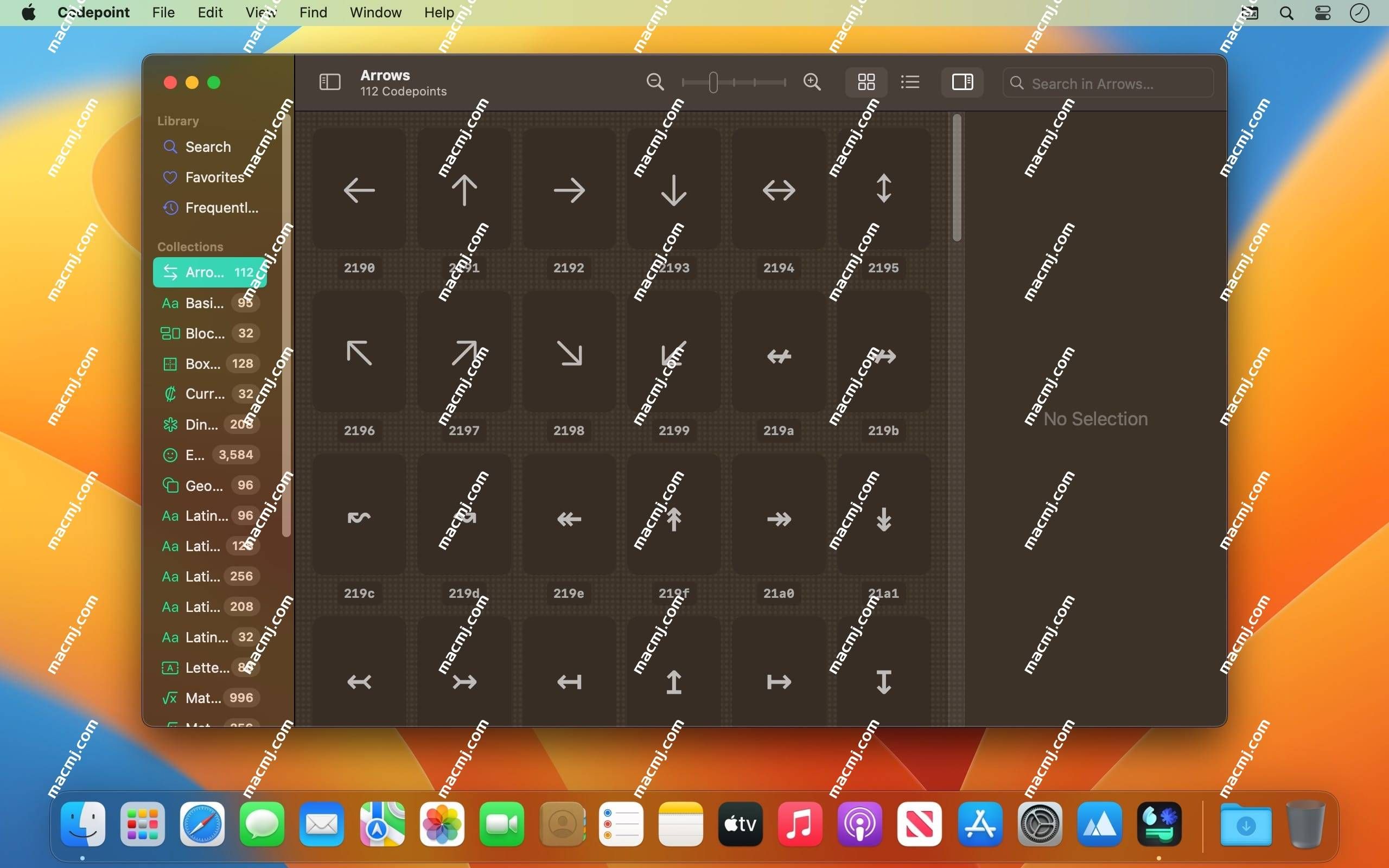Open the File menu
Image resolution: width=1389 pixels, height=868 pixels.
(x=162, y=11)
